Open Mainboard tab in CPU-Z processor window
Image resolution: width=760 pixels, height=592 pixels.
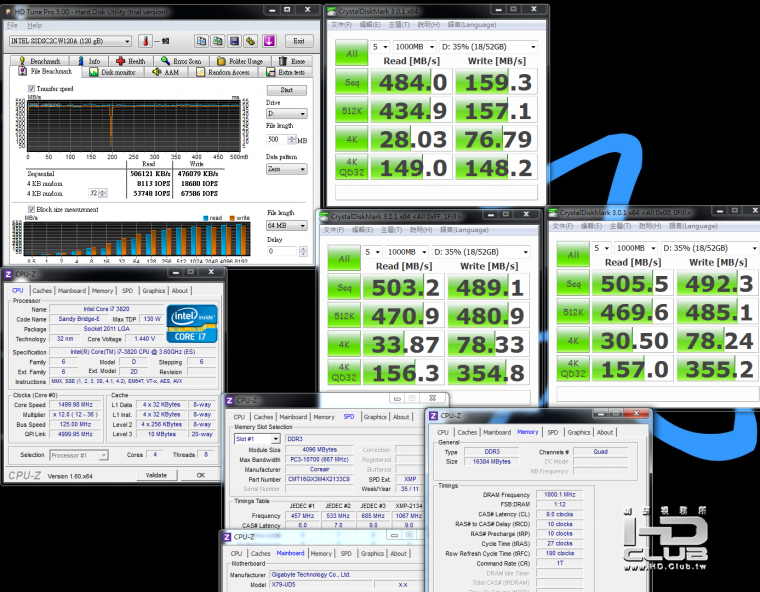pyautogui.click(x=72, y=290)
